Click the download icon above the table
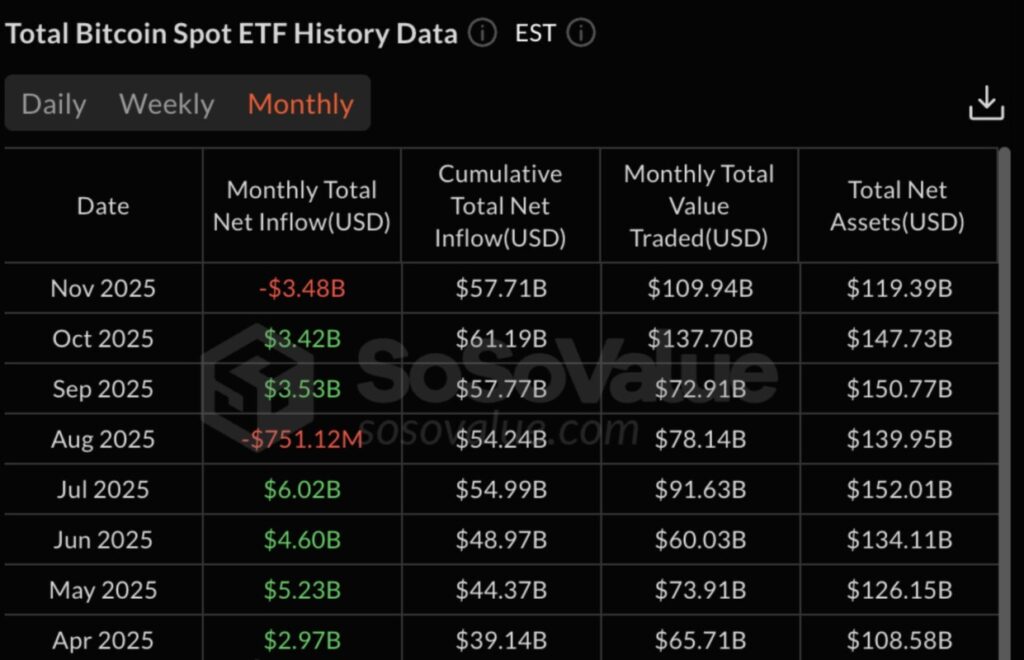The width and height of the screenshot is (1024, 660). click(986, 103)
